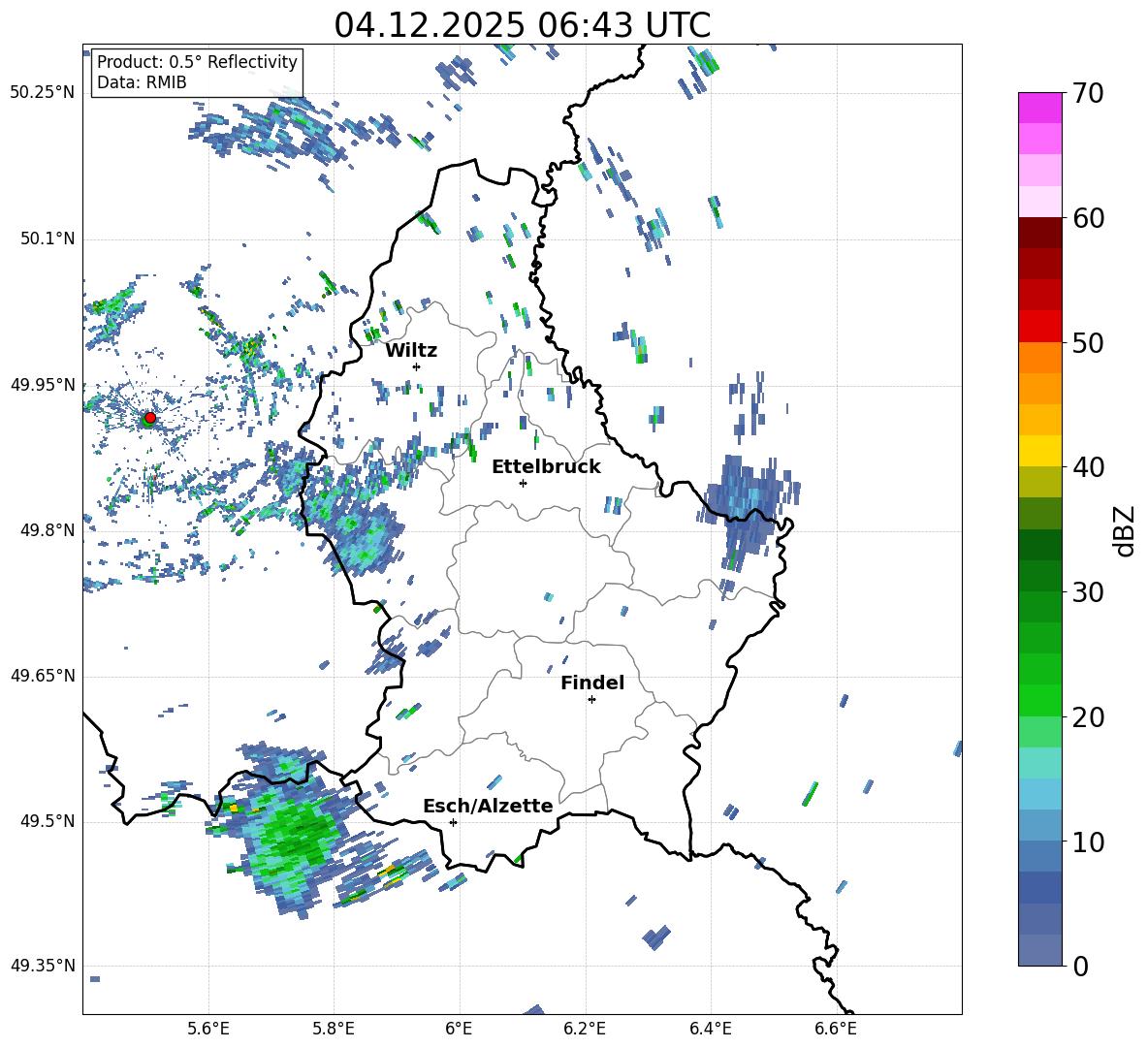The width and height of the screenshot is (1148, 1048).
Task: Select the Wiltz city label
Action: coord(411,351)
